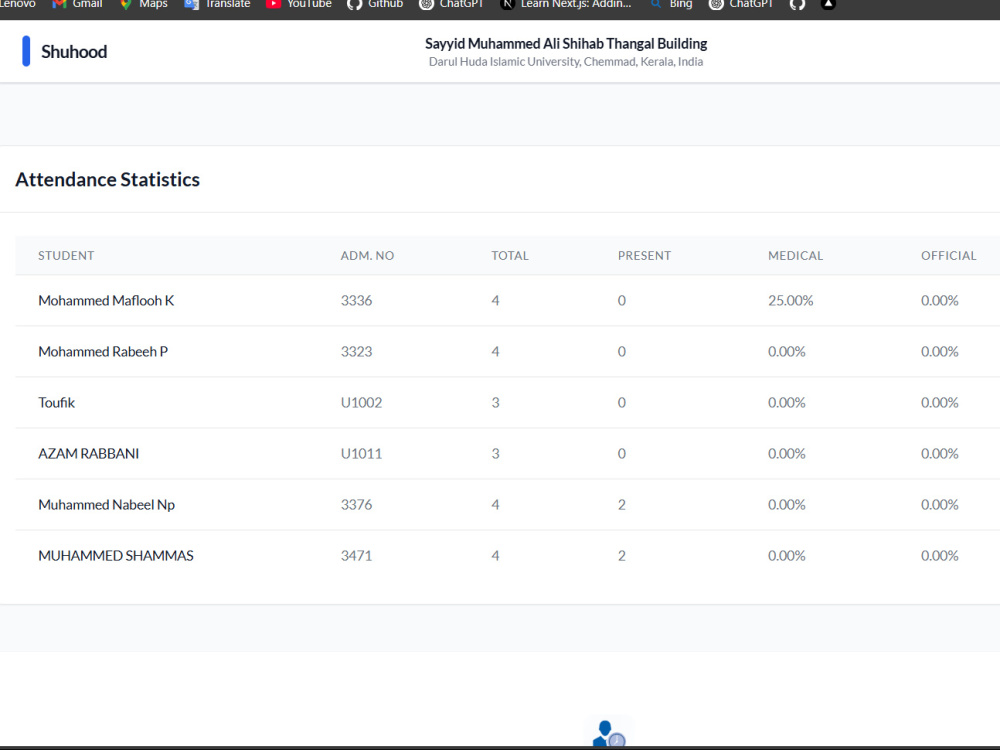
Task: Click admission number U1011
Action: tap(362, 453)
